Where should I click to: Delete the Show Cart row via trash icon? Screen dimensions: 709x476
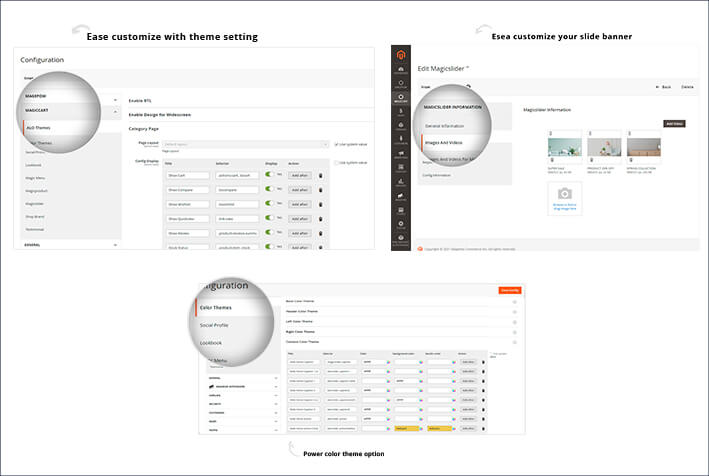click(x=320, y=175)
